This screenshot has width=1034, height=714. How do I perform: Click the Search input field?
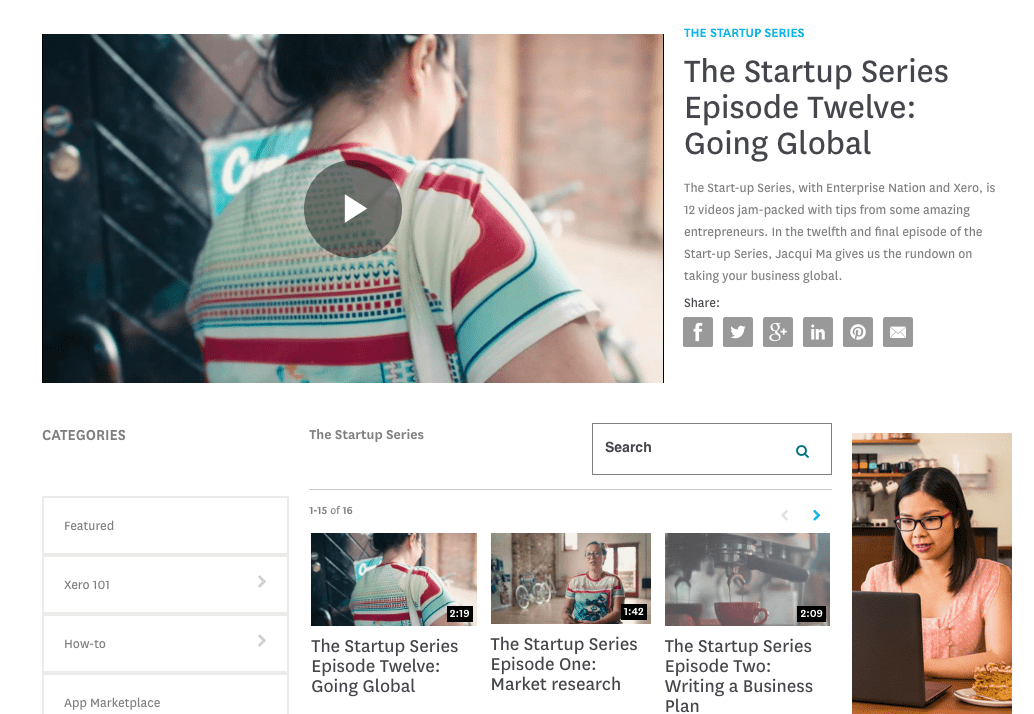pyautogui.click(x=690, y=448)
